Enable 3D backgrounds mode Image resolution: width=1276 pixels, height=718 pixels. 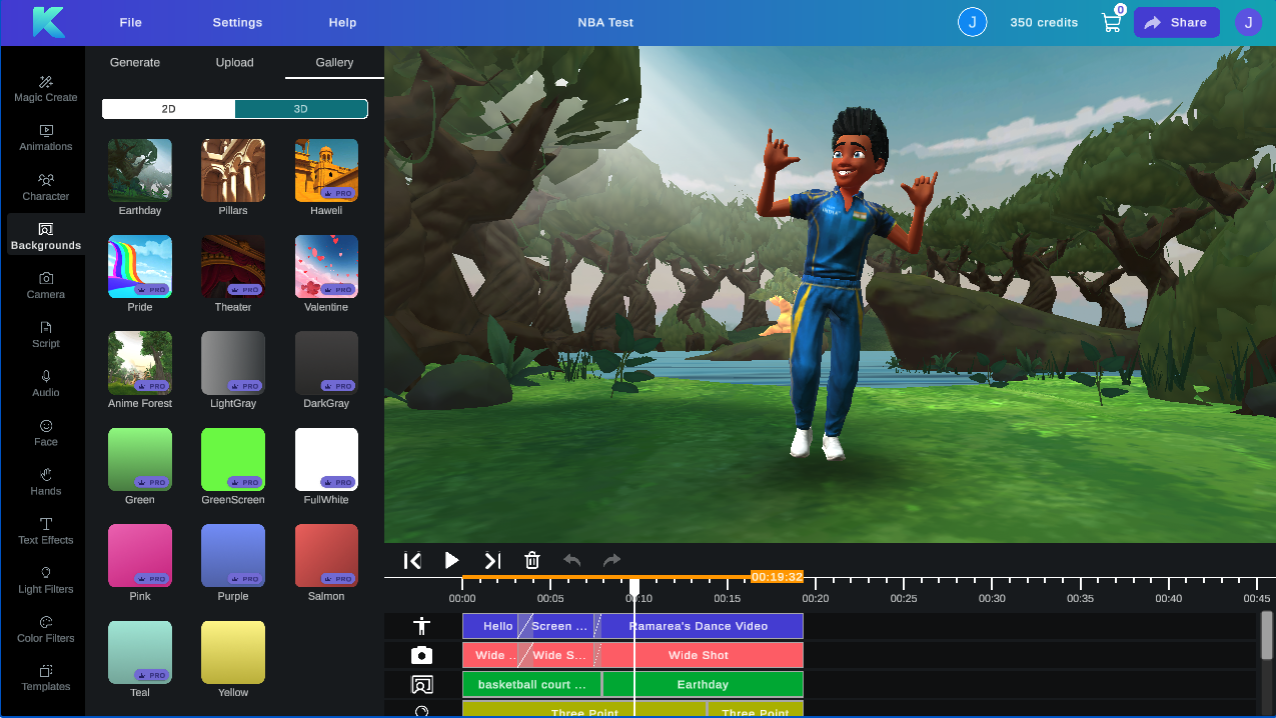click(x=300, y=108)
